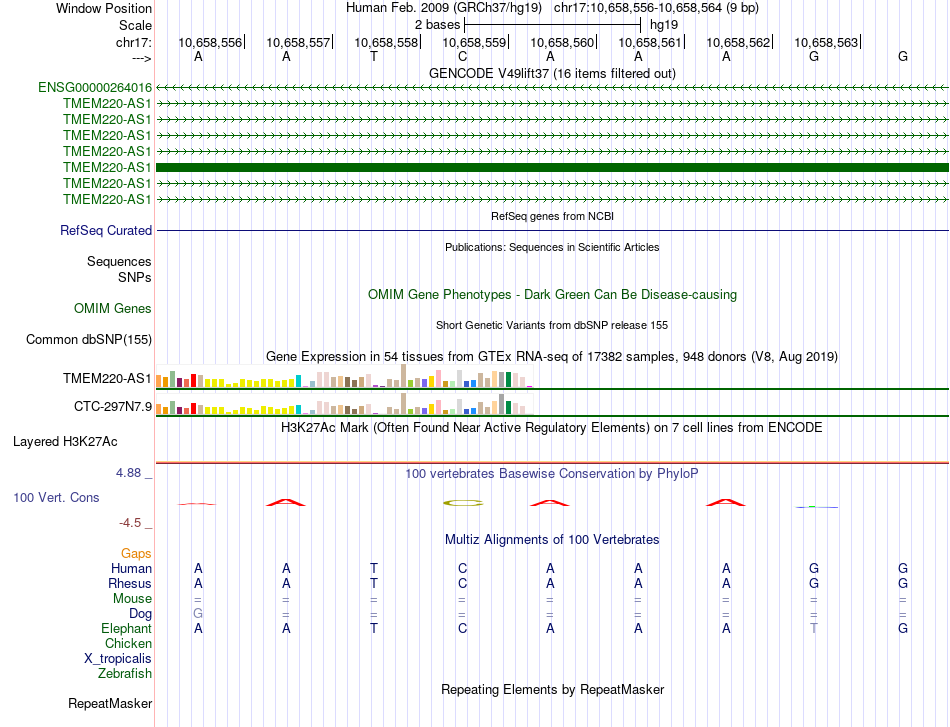Click the OMIM Genes track label

112,308
